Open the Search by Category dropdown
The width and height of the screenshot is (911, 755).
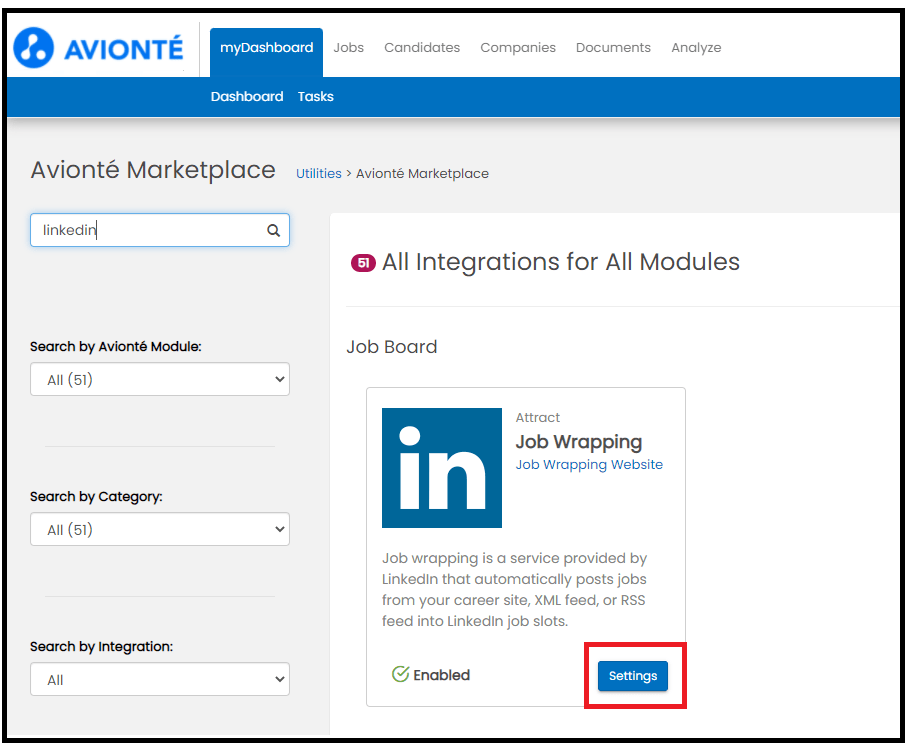159,528
